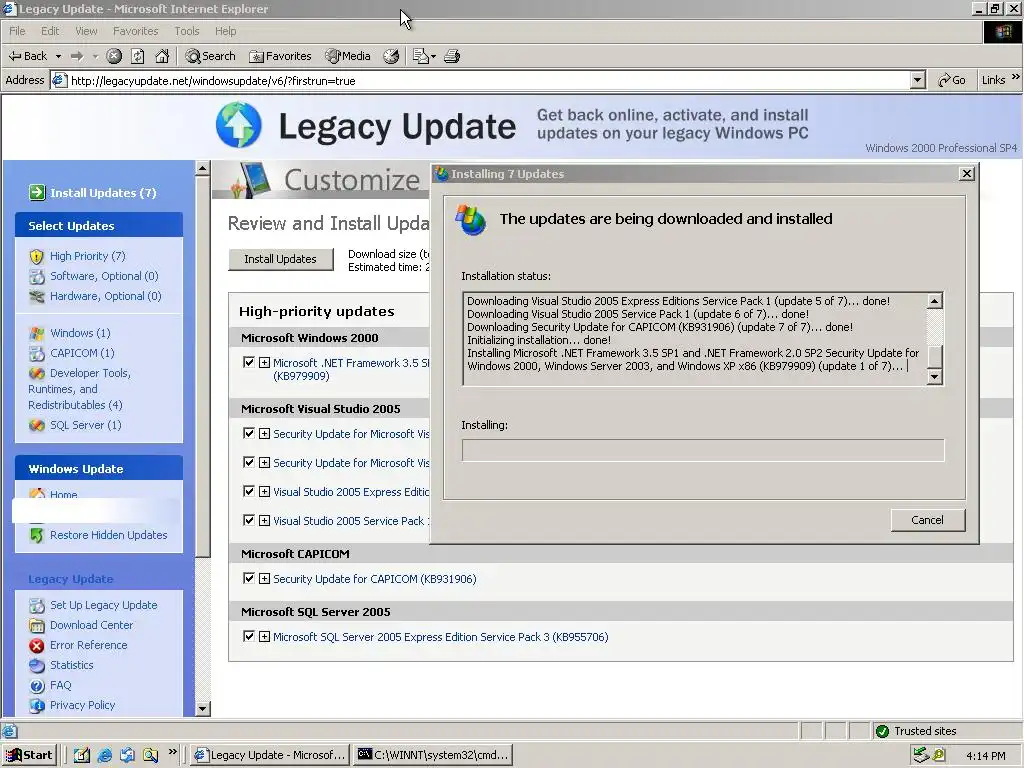Uncheck first Visual Studio security update checkbox
This screenshot has width=1024, height=768.
249,433
